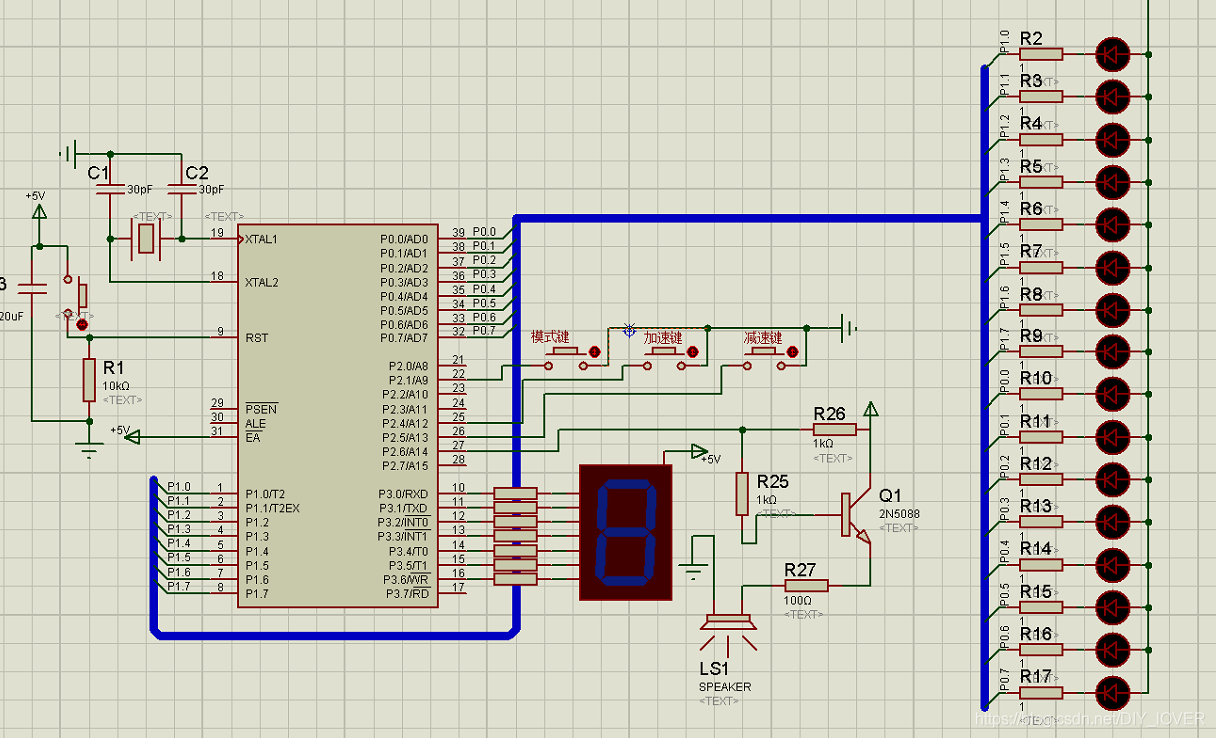Screen dimensions: 1216x738
Task: Select capacitor C1 symbol
Action: click(x=108, y=190)
